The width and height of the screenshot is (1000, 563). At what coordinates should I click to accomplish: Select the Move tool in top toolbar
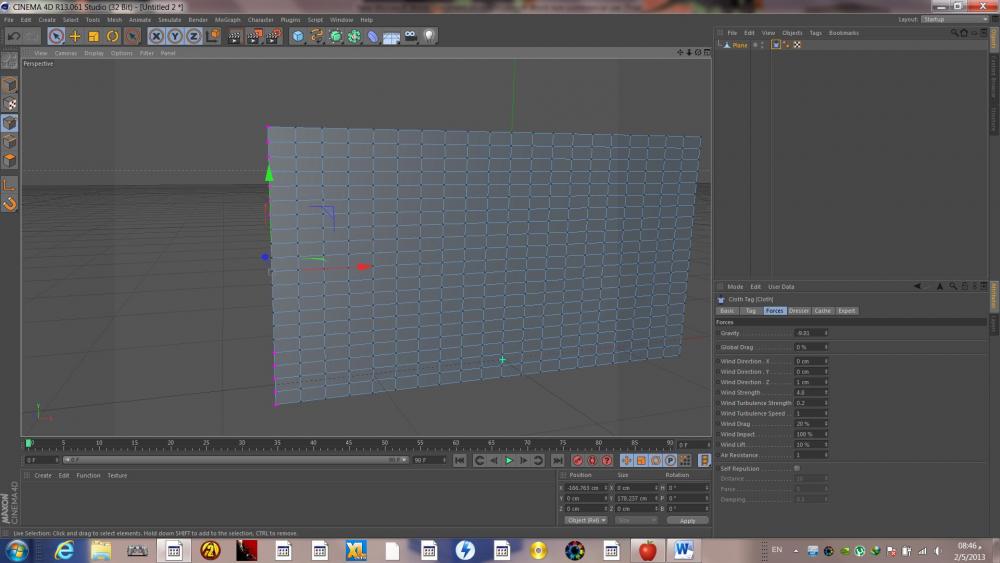[75, 36]
